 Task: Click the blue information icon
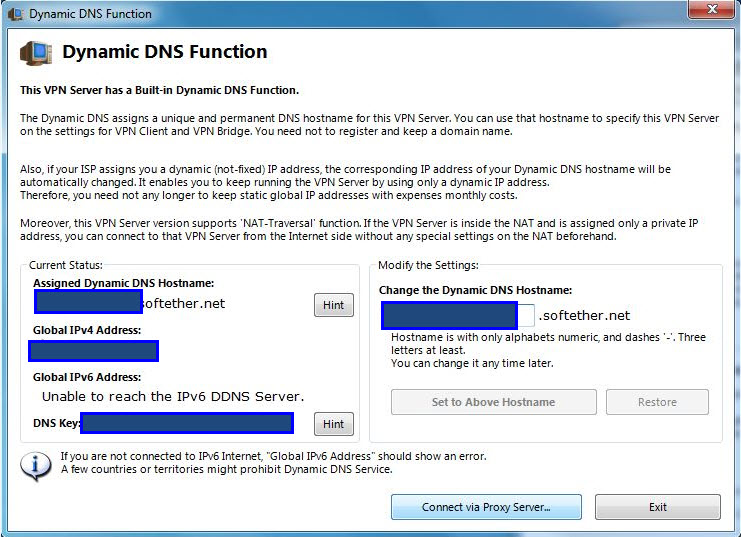pos(36,464)
